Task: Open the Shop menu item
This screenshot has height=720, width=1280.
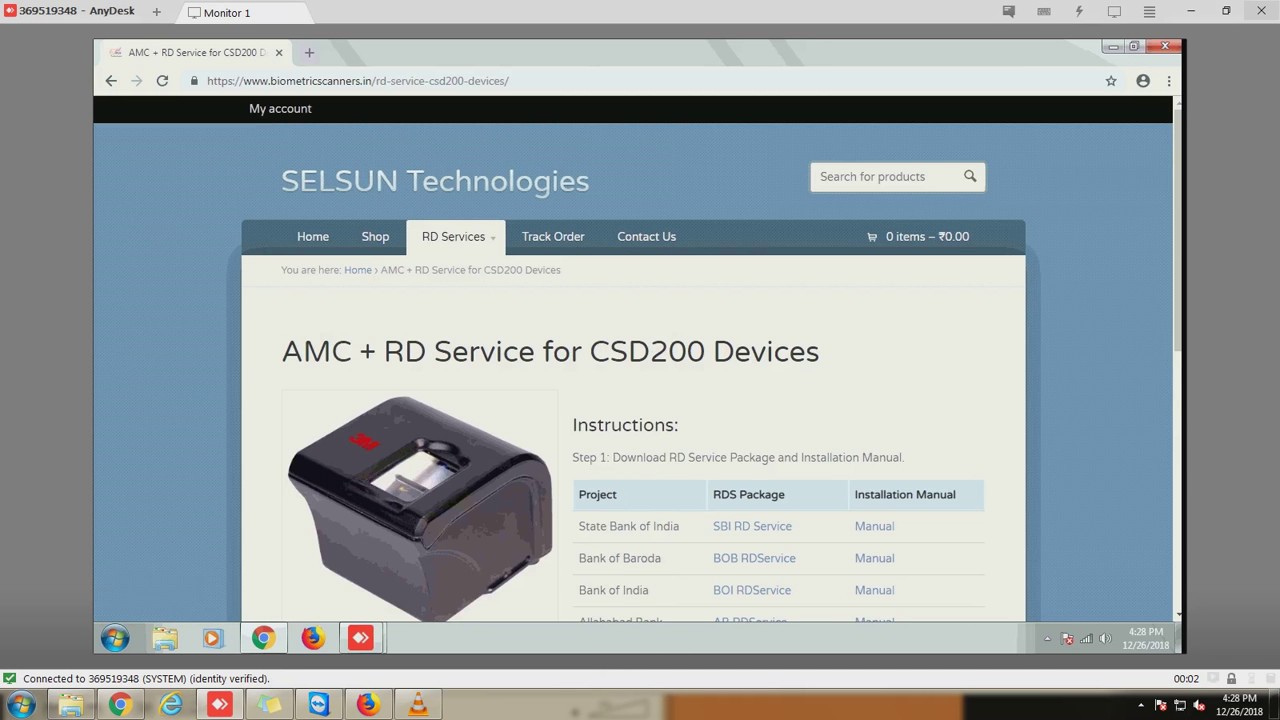Action: pyautogui.click(x=375, y=237)
